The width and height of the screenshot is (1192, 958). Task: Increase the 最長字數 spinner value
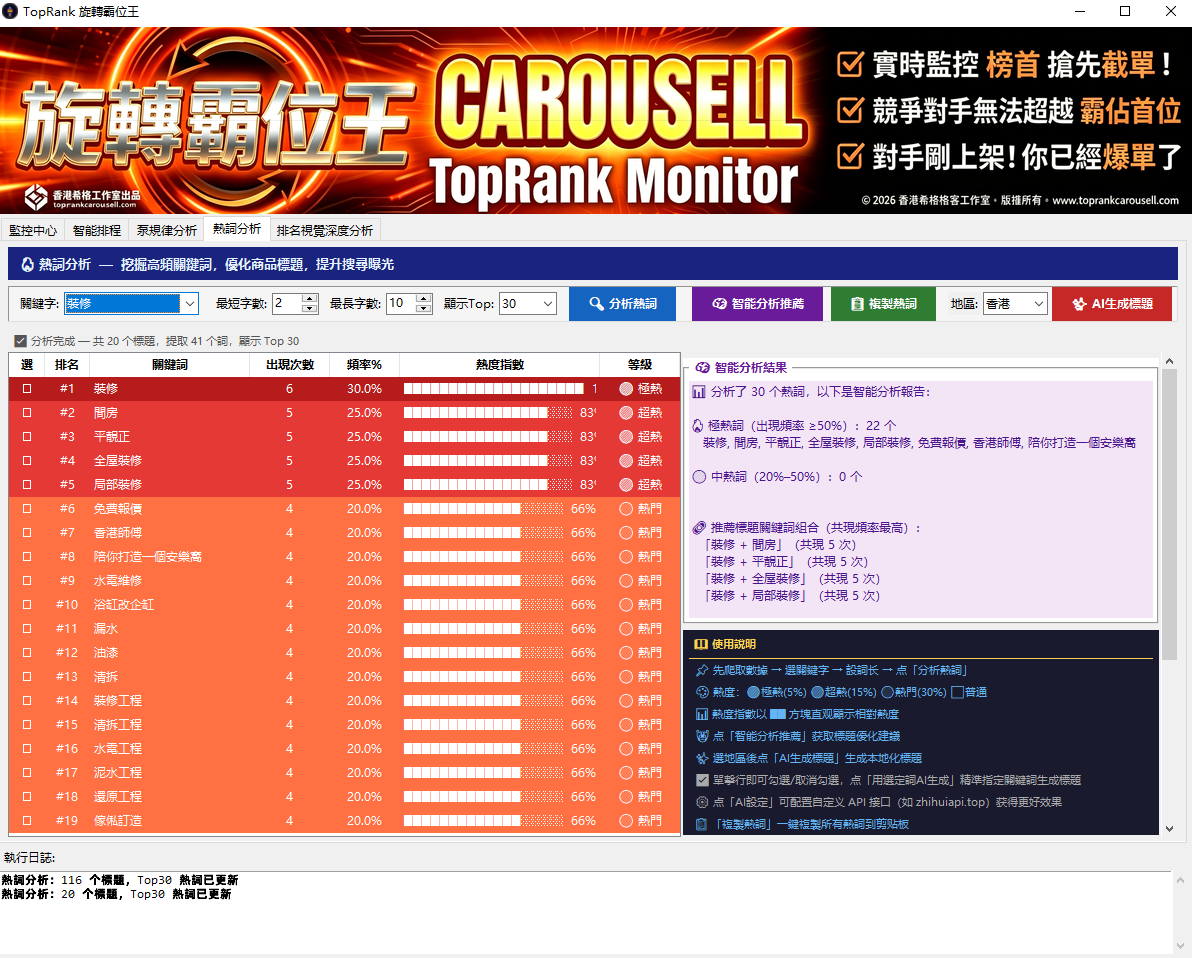(x=424, y=298)
